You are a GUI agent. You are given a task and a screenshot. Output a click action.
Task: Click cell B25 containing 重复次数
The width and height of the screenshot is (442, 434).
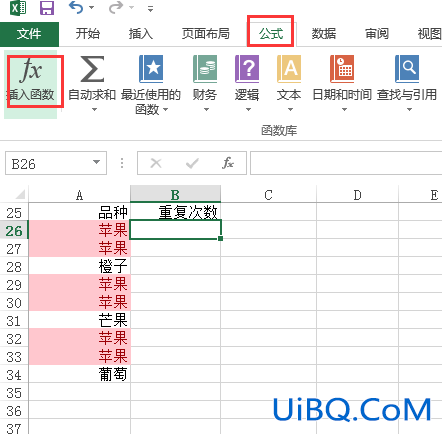[175, 212]
